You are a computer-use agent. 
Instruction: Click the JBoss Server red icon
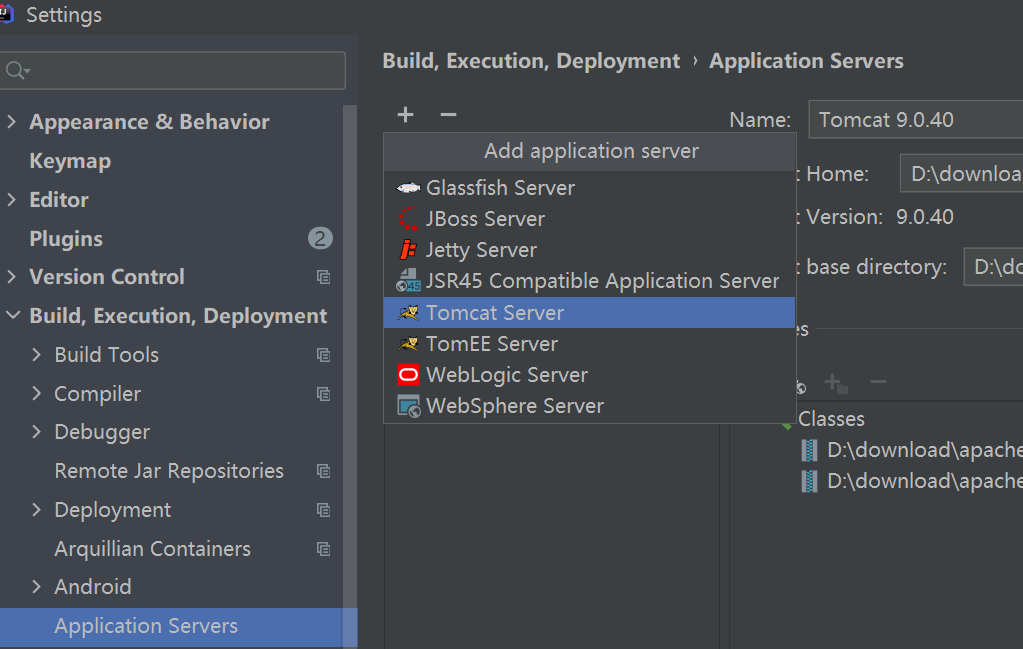coord(408,219)
